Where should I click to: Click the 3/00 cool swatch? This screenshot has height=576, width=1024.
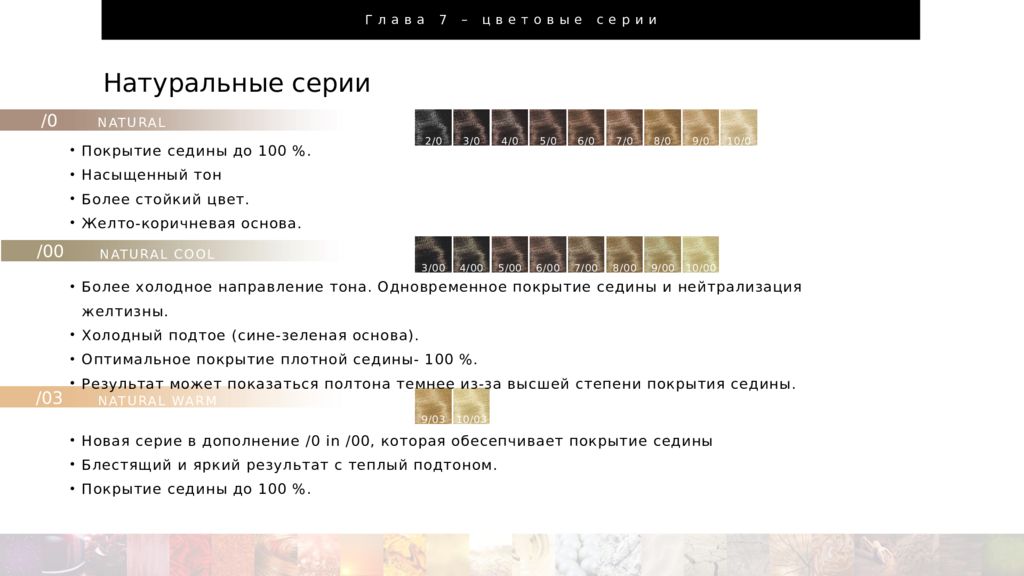[x=433, y=255]
